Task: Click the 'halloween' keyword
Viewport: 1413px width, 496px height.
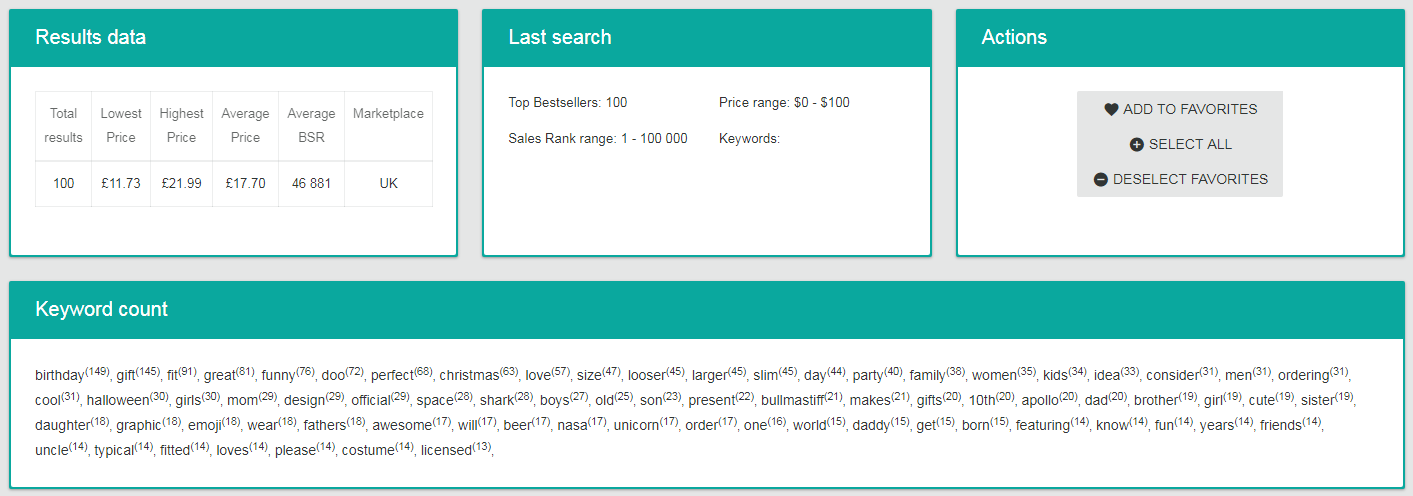Action: tap(117, 401)
